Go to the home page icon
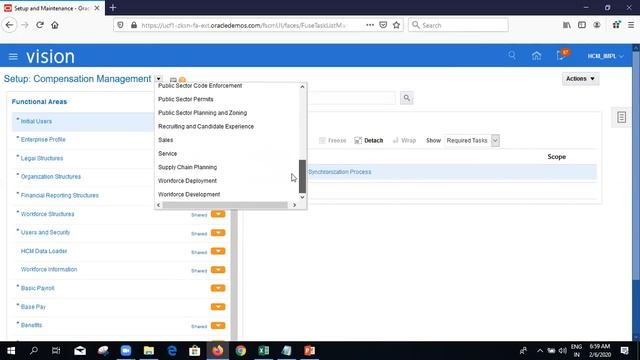 coord(536,56)
